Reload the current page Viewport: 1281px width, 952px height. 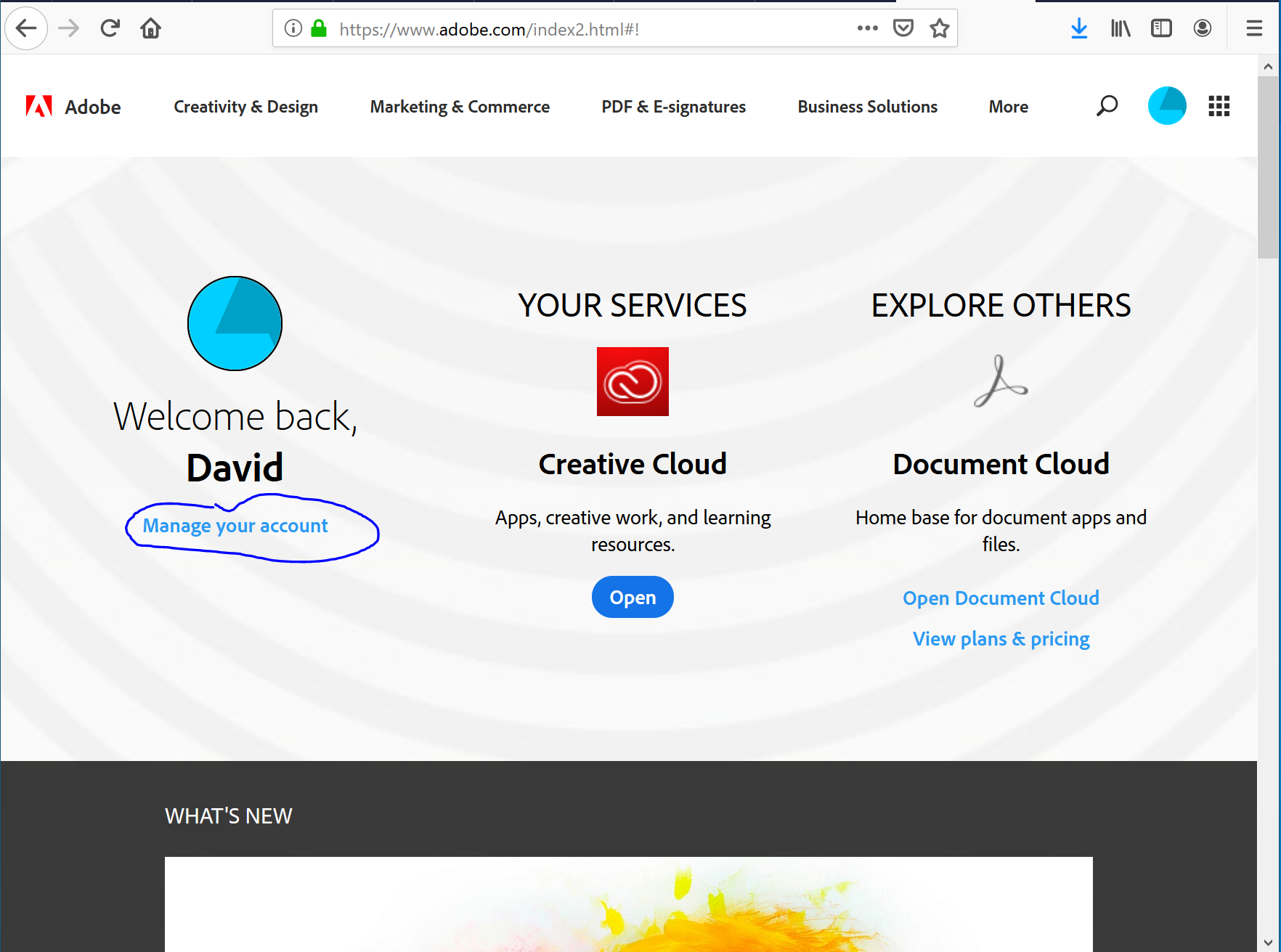110,28
